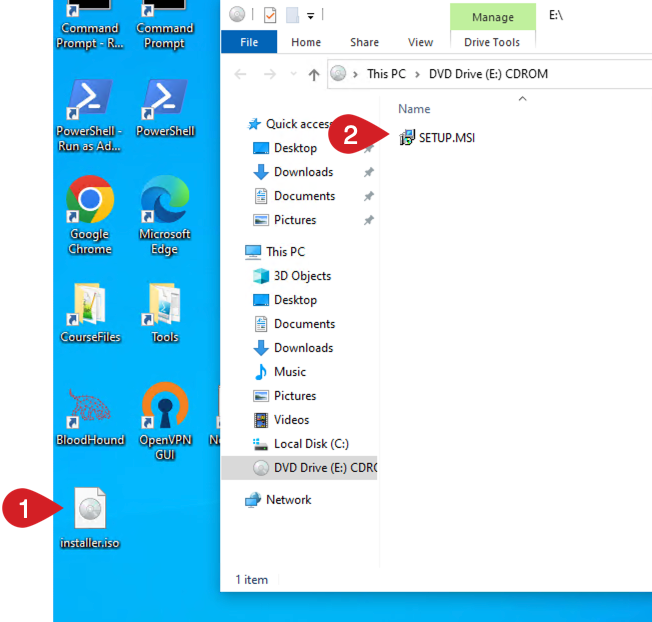This screenshot has width=652, height=622.
Task: Open the File menu tab
Action: pyautogui.click(x=249, y=42)
